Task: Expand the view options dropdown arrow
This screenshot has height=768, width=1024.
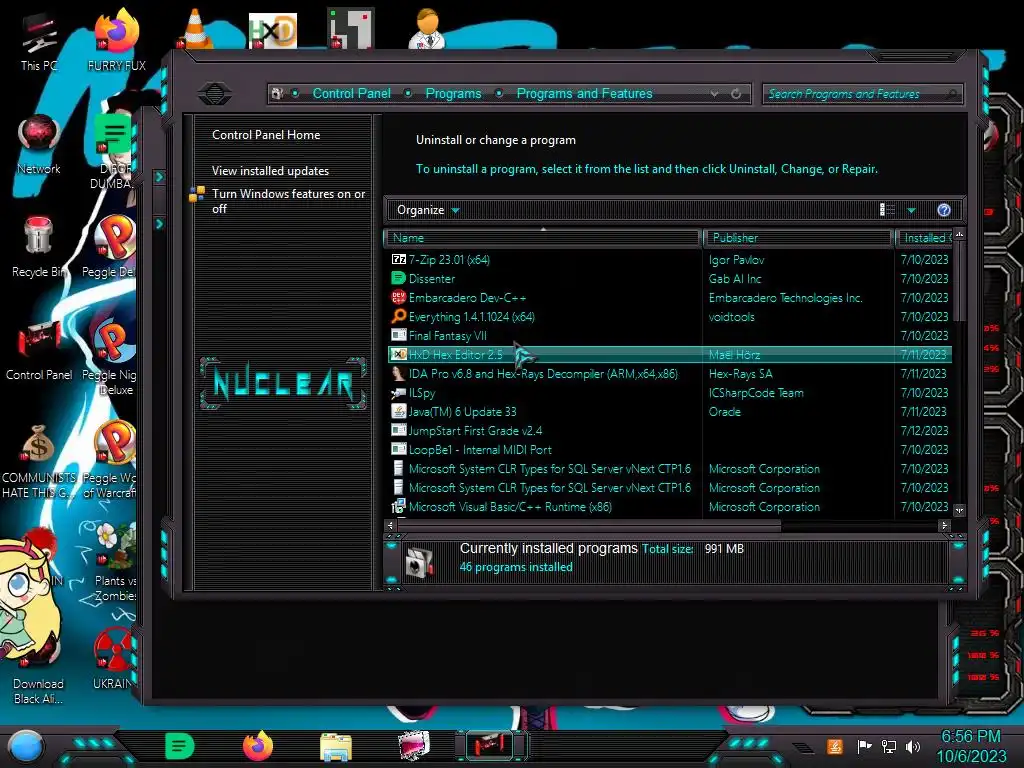Action: click(x=912, y=210)
